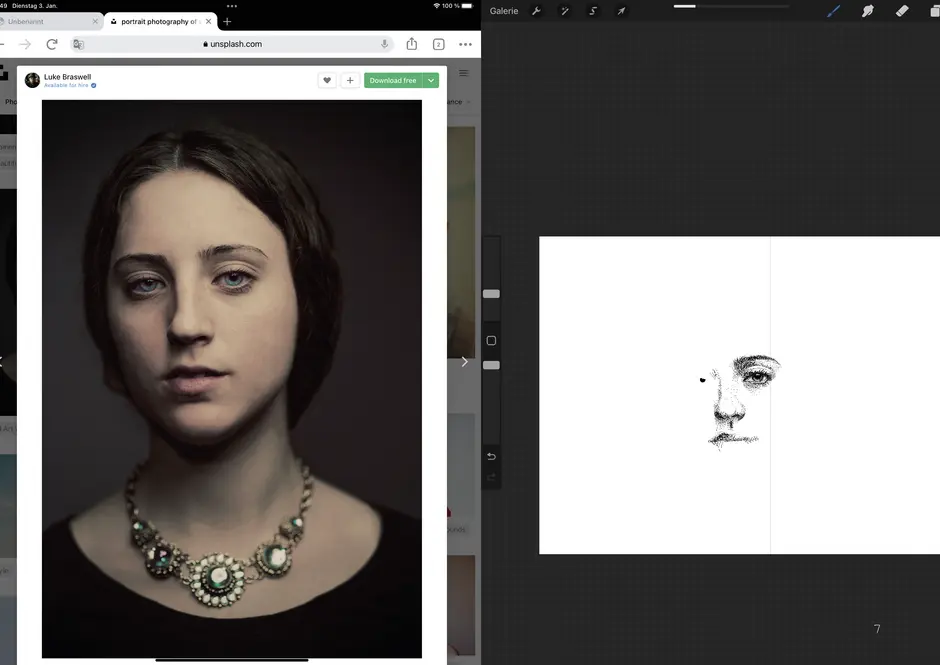Like the photo with heart button
940x665 pixels.
pyautogui.click(x=327, y=80)
